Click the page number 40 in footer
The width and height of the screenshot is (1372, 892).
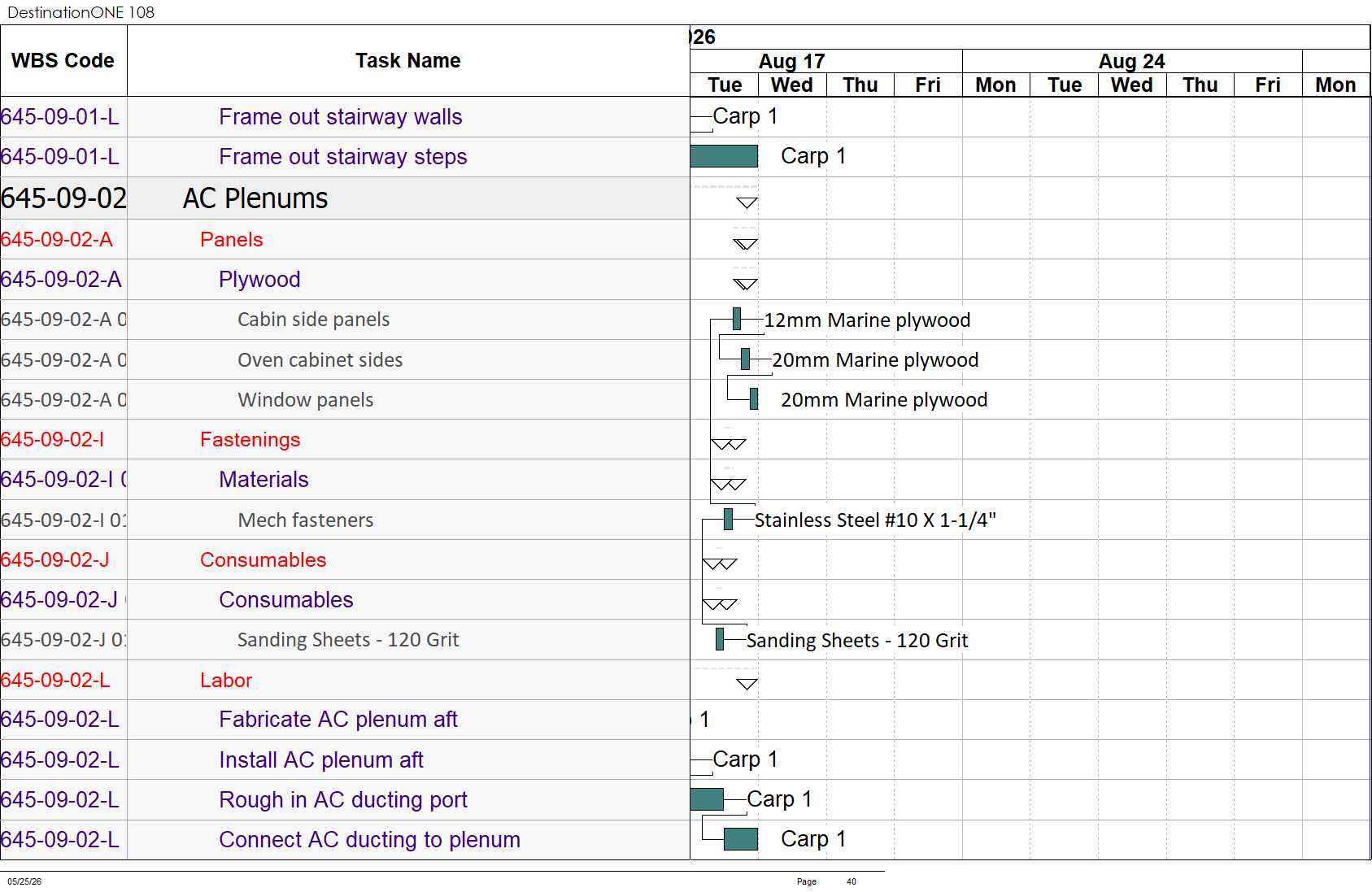point(852,881)
